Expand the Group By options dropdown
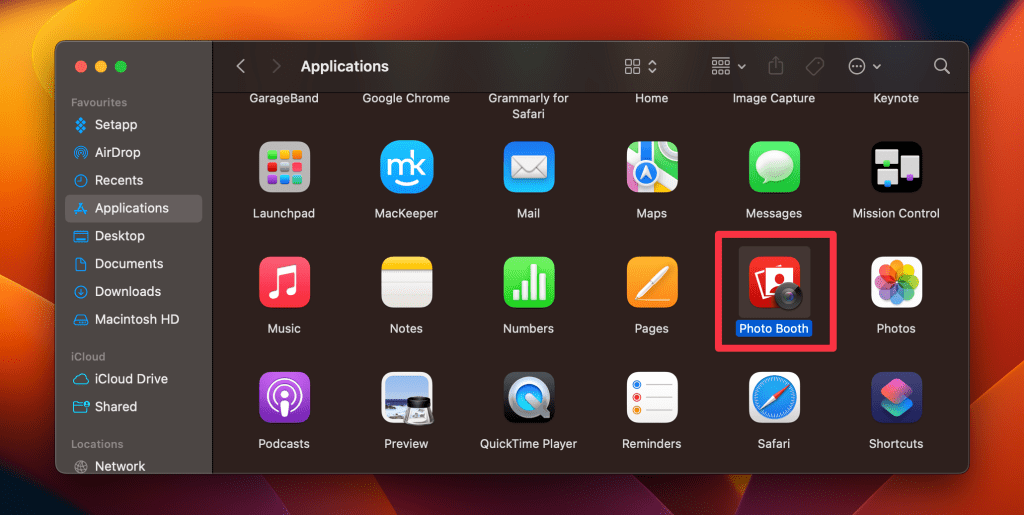Screen dimensions: 1024x515 728,66
